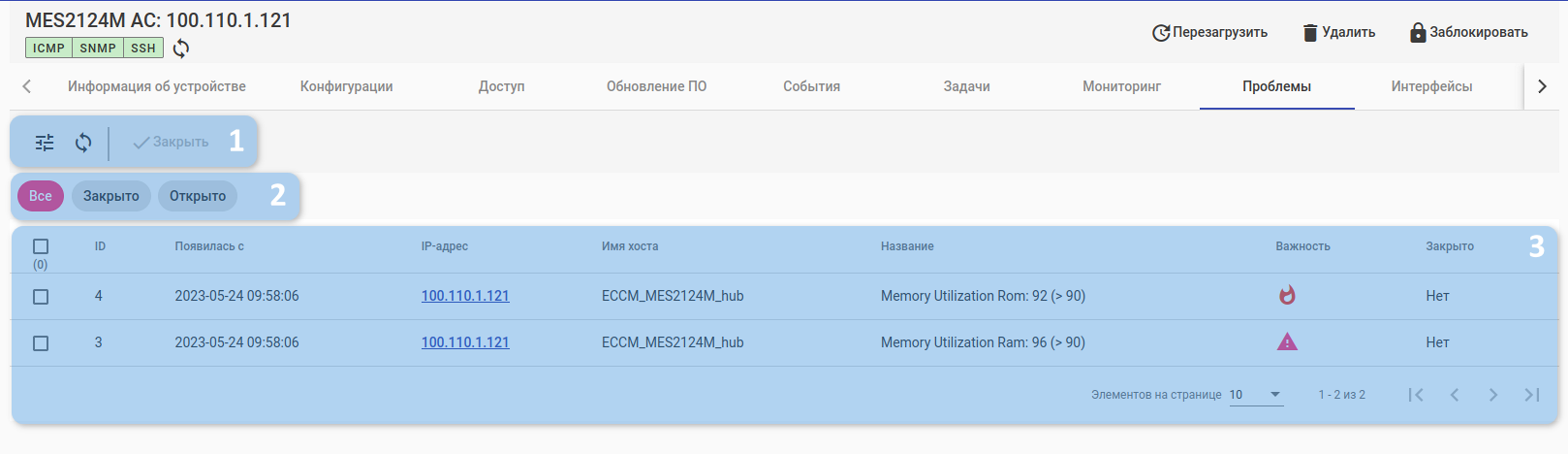Image resolution: width=1568 pixels, height=454 pixels.
Task: Click the filter settings icon in toolbar
Action: 45,143
